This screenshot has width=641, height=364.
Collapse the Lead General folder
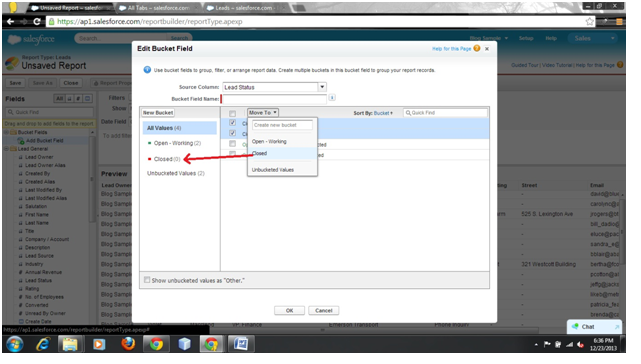pos(6,149)
